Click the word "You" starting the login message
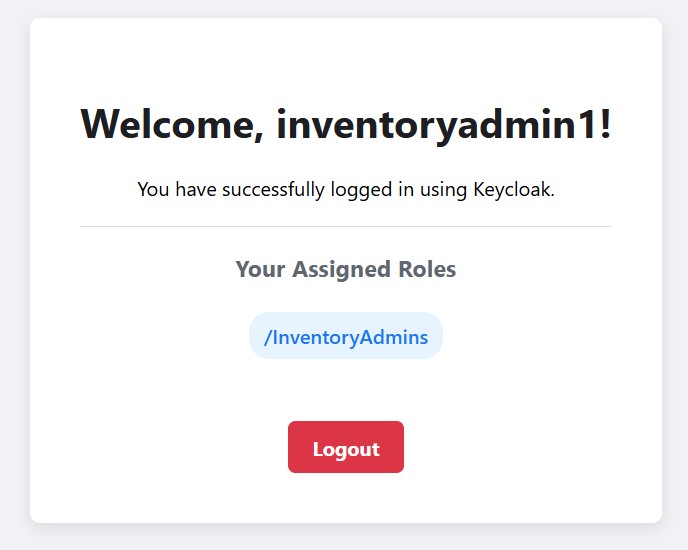The height and width of the screenshot is (550, 688). click(153, 189)
